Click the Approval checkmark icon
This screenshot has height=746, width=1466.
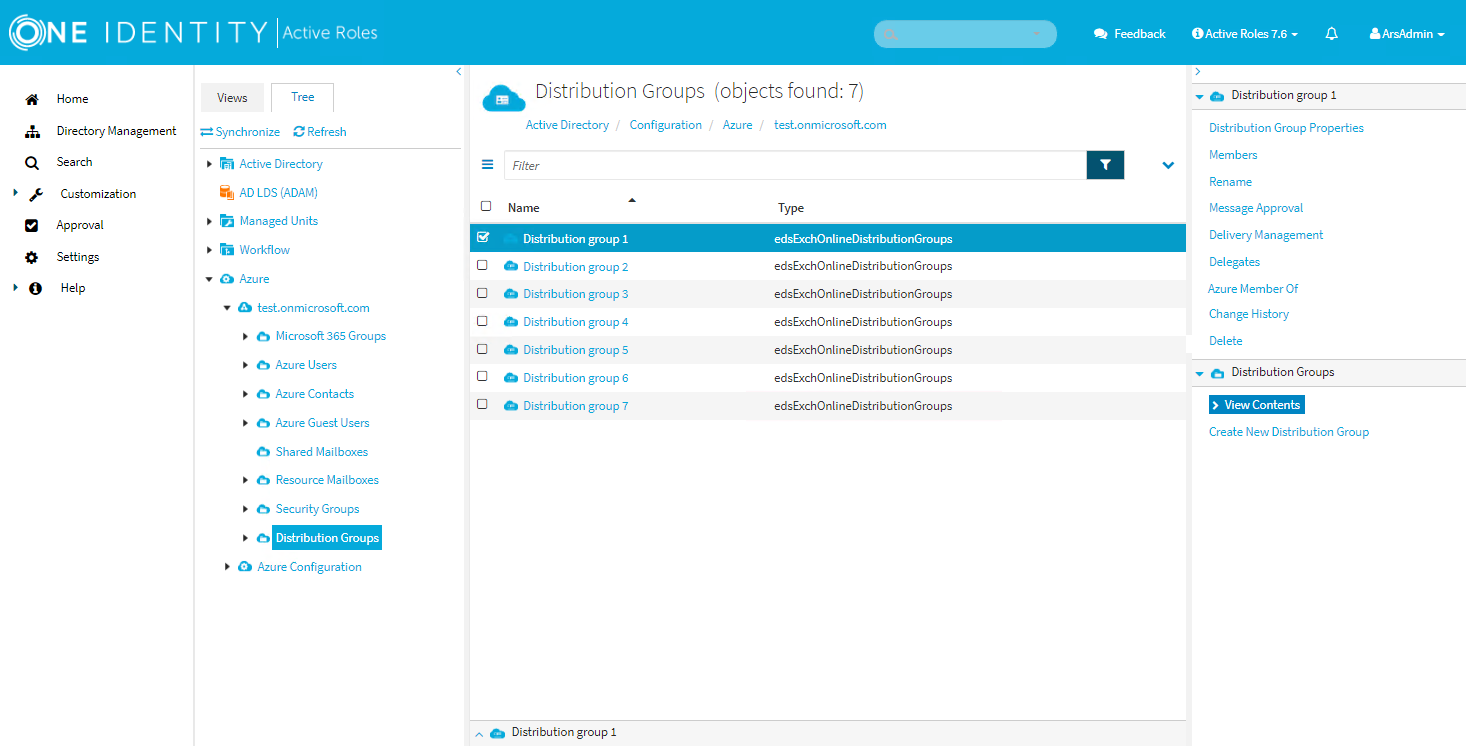click(x=32, y=225)
